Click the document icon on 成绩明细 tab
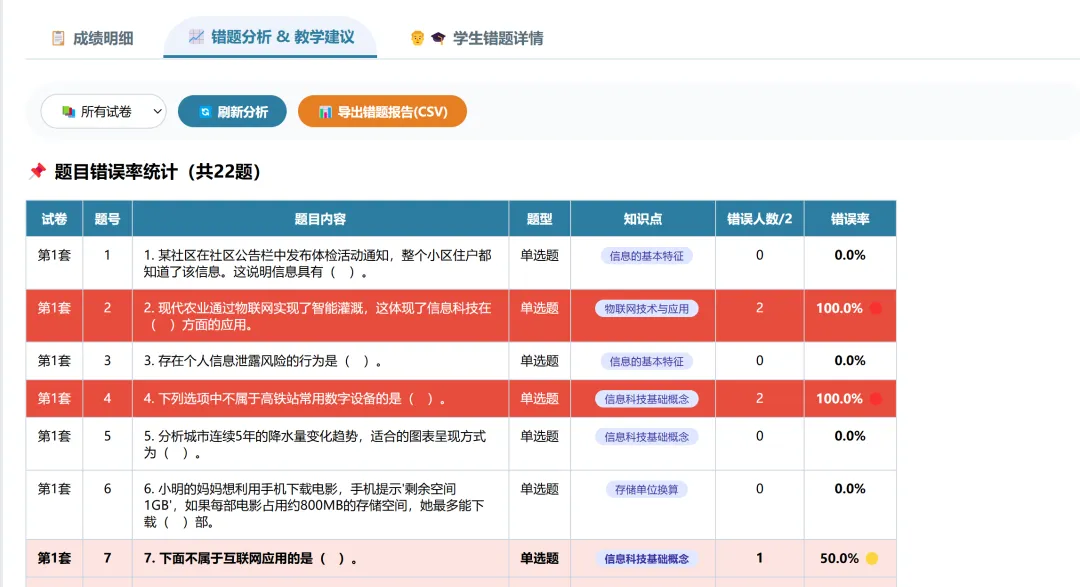This screenshot has width=1080, height=587. click(59, 37)
